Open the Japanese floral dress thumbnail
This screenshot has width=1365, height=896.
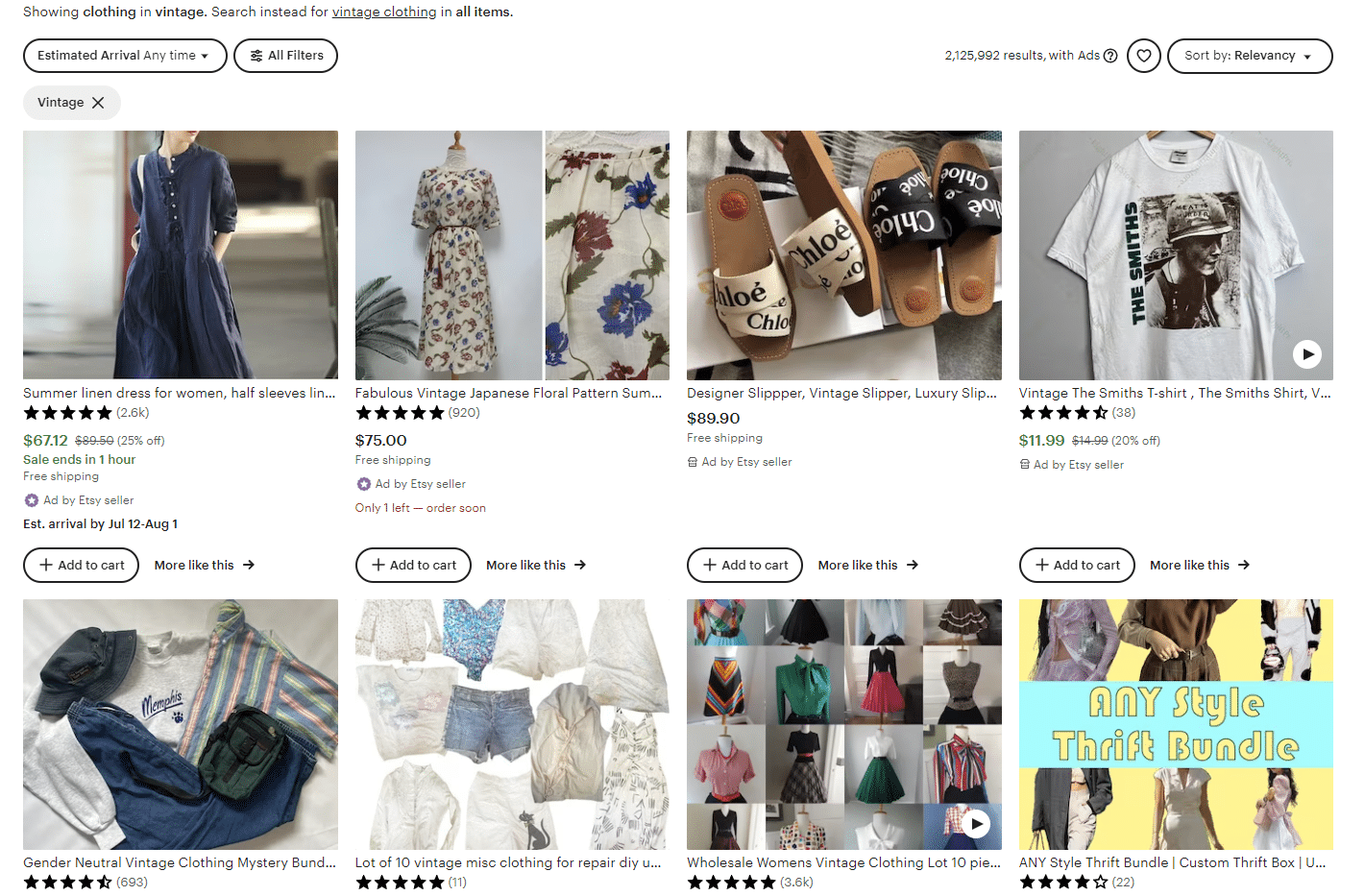click(x=512, y=254)
